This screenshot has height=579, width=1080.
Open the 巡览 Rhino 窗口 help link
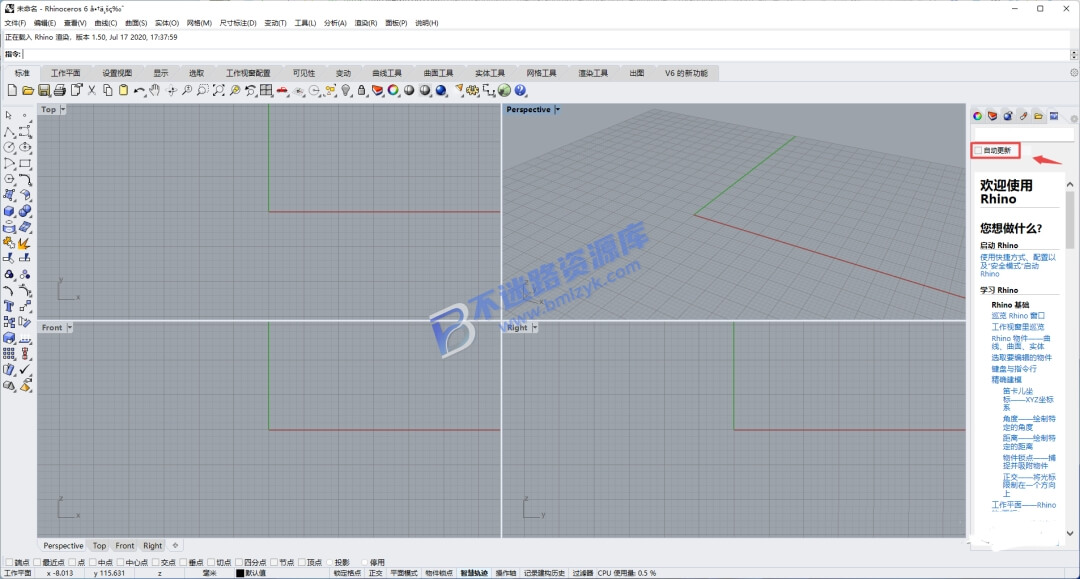[1018, 315]
